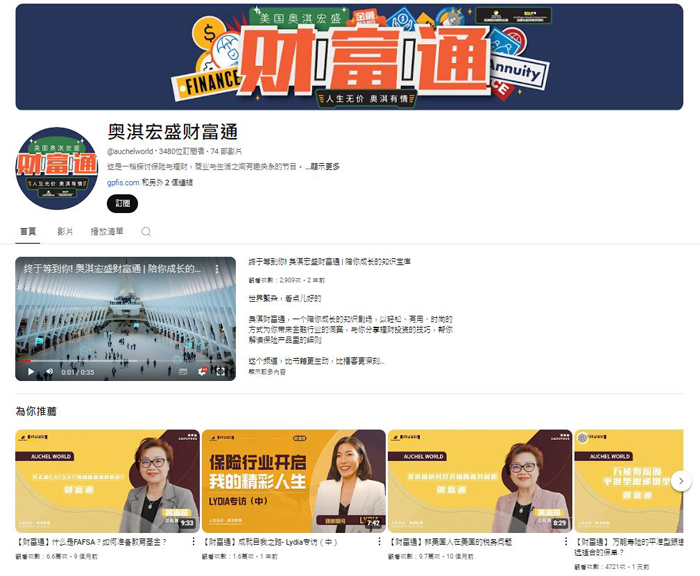Open settings gear on featured video player
This screenshot has width=700, height=576.
point(202,371)
